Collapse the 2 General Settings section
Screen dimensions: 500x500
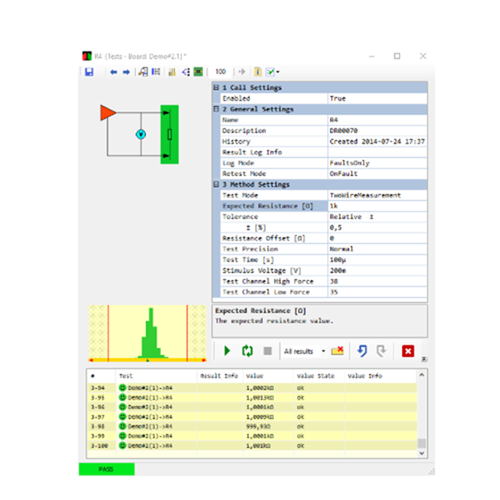pyautogui.click(x=216, y=109)
